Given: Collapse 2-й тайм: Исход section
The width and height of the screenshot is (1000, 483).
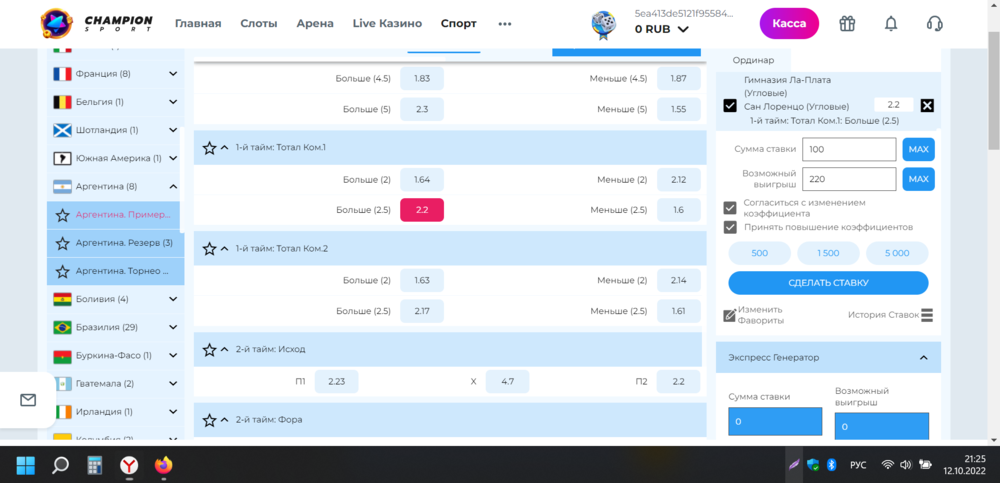Looking at the screenshot, I should (x=224, y=350).
